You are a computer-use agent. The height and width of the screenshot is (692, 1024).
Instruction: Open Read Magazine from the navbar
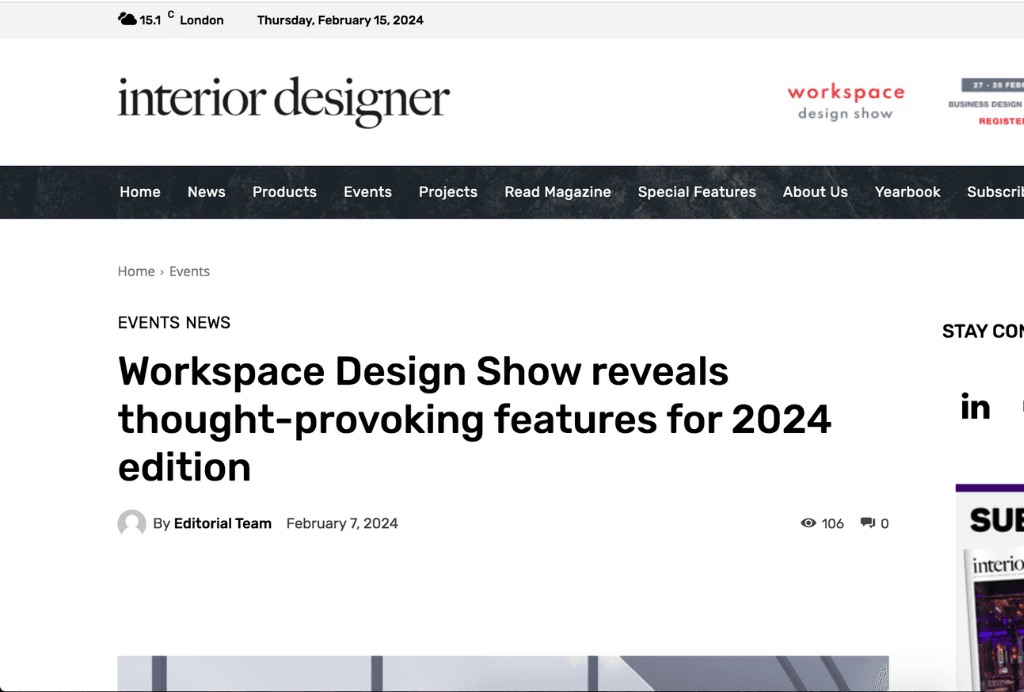(x=557, y=192)
